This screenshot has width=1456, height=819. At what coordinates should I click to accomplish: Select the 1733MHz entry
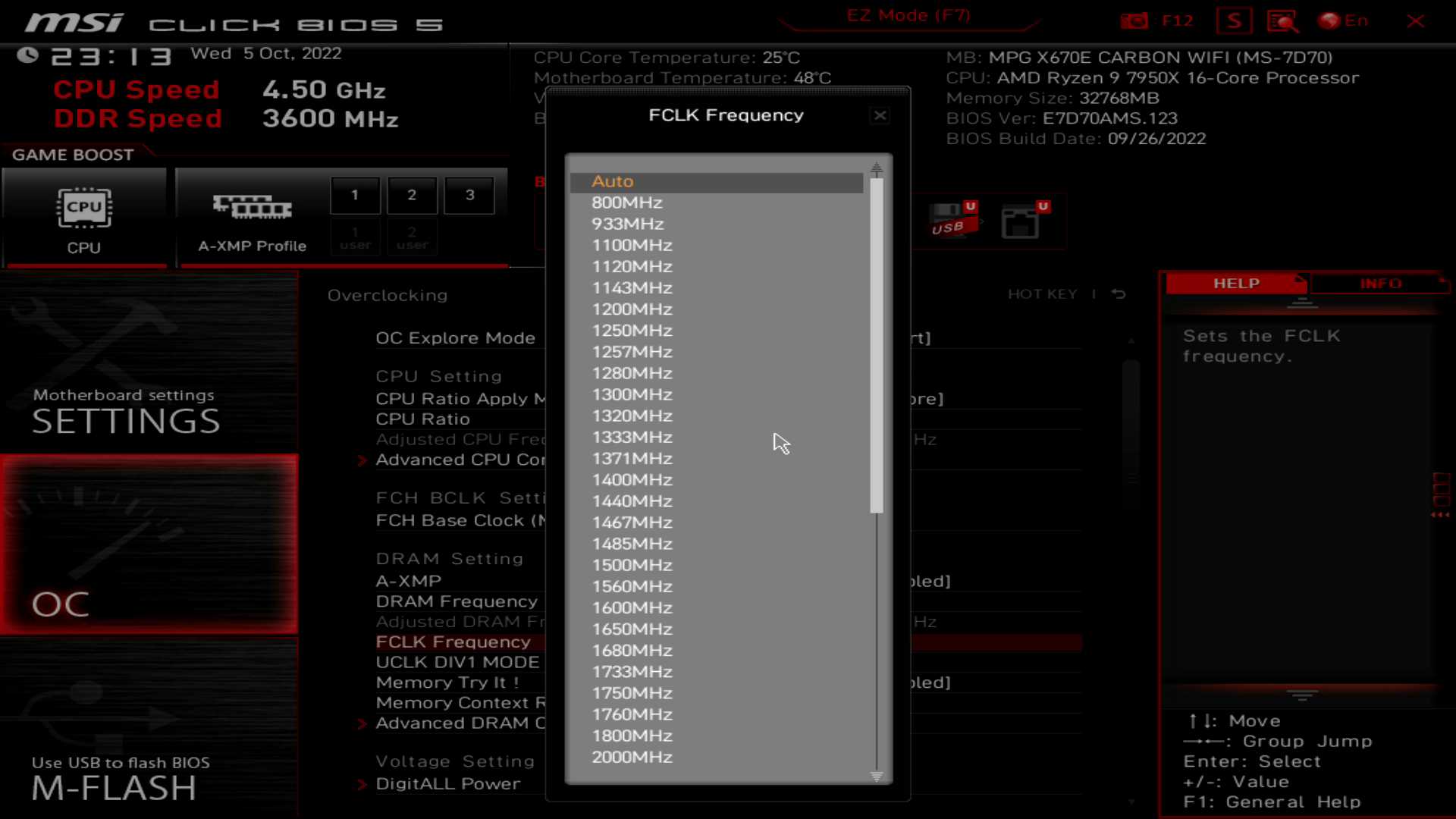pos(717,672)
